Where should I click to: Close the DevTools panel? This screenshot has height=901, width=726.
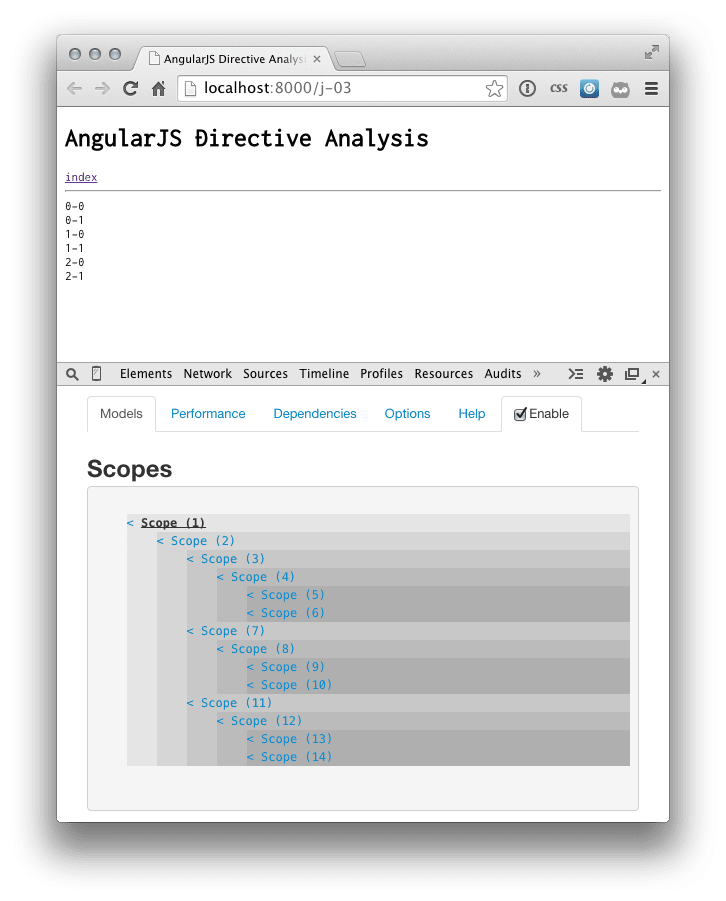point(656,374)
